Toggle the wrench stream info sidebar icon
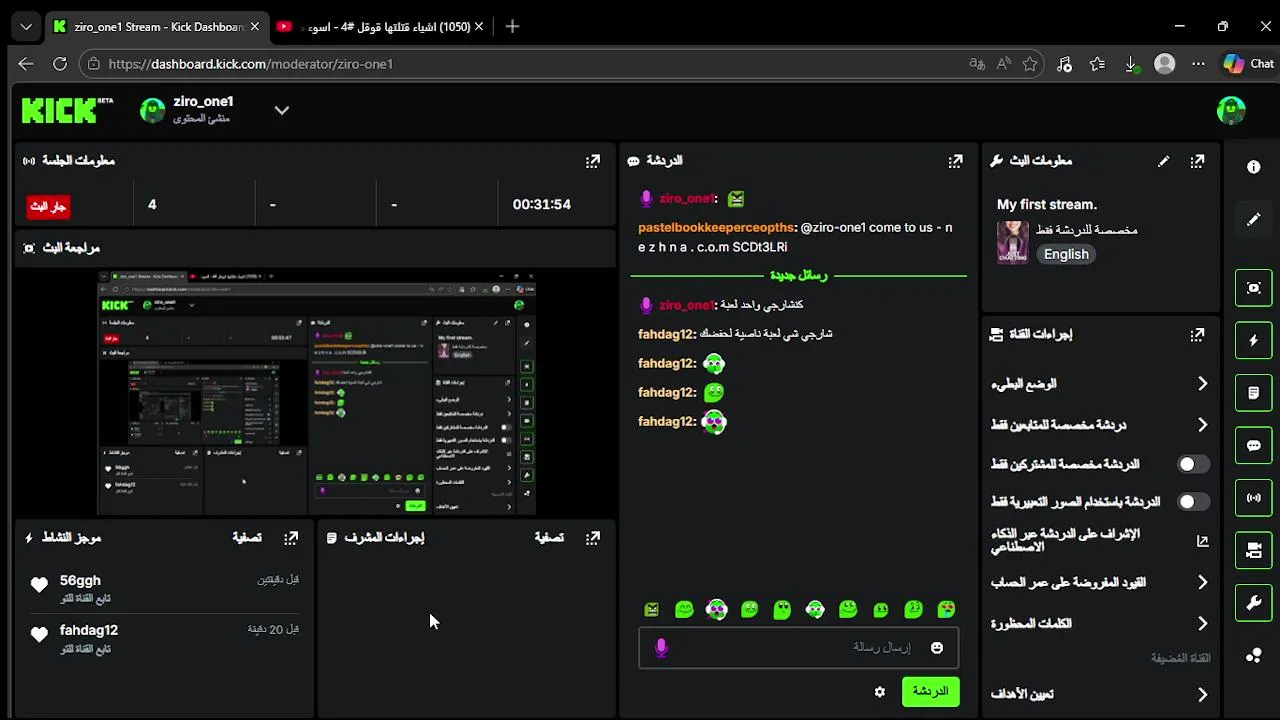The image size is (1280, 720). [x=1254, y=602]
